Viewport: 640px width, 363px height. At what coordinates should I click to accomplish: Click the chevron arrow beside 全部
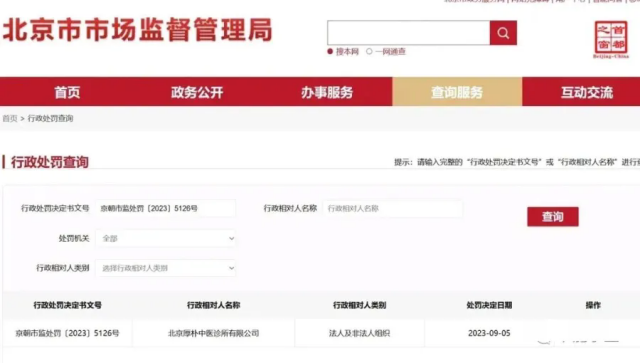pos(231,238)
